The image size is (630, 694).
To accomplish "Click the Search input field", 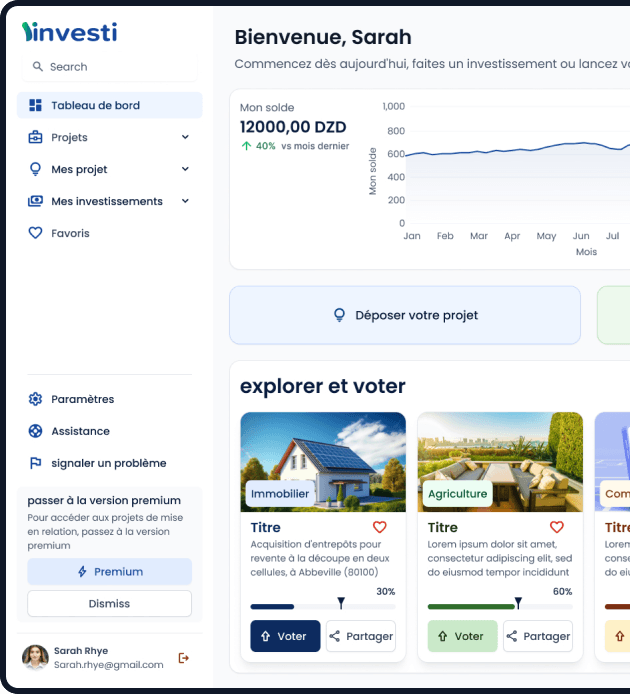I will coord(109,67).
